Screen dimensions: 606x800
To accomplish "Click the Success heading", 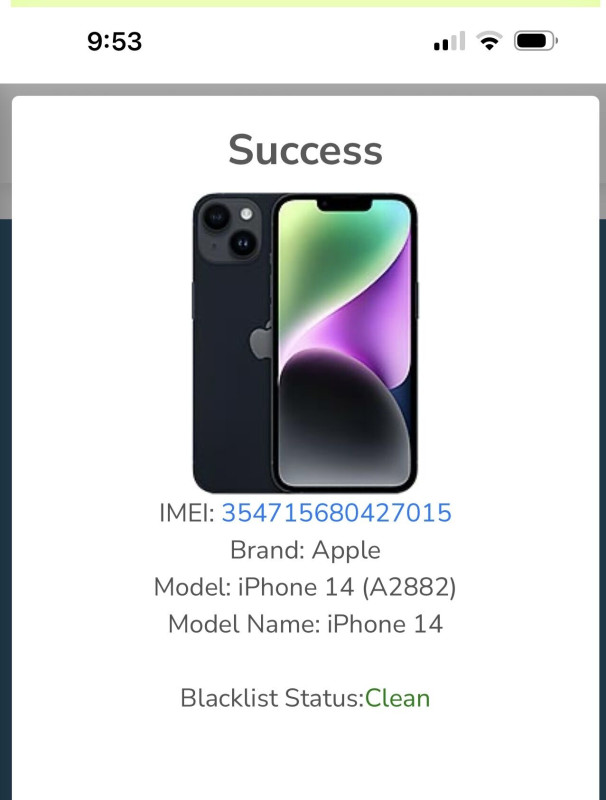I will [x=305, y=150].
